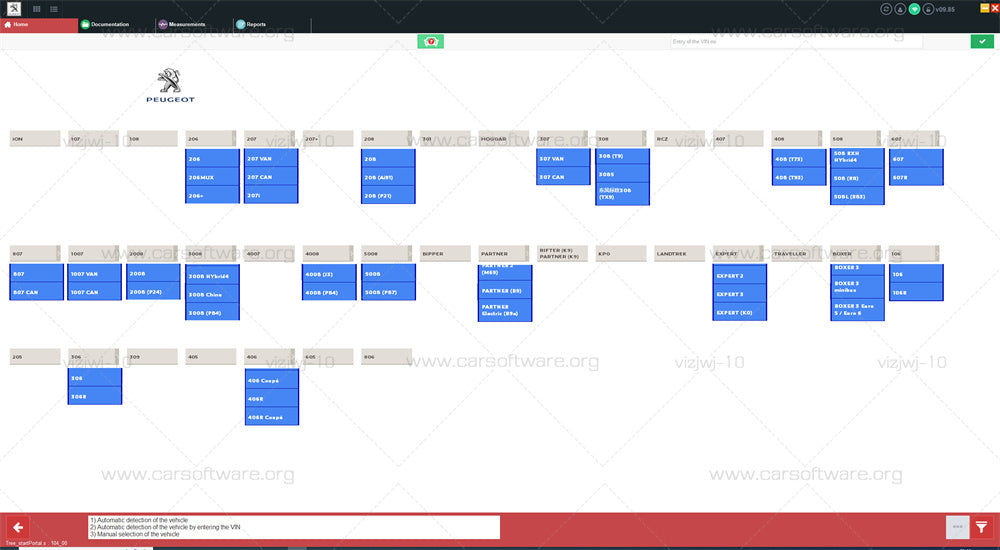Click the Entry of the VIN field
This screenshot has height=550, width=1000.
(x=796, y=41)
